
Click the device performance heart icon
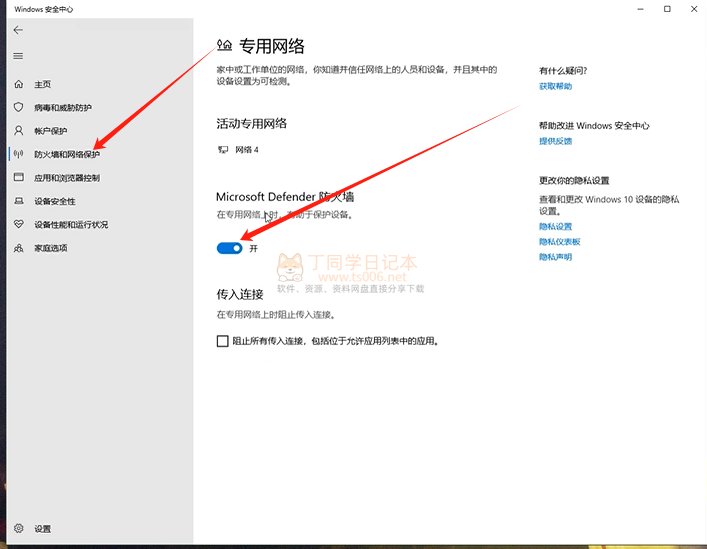[x=18, y=224]
